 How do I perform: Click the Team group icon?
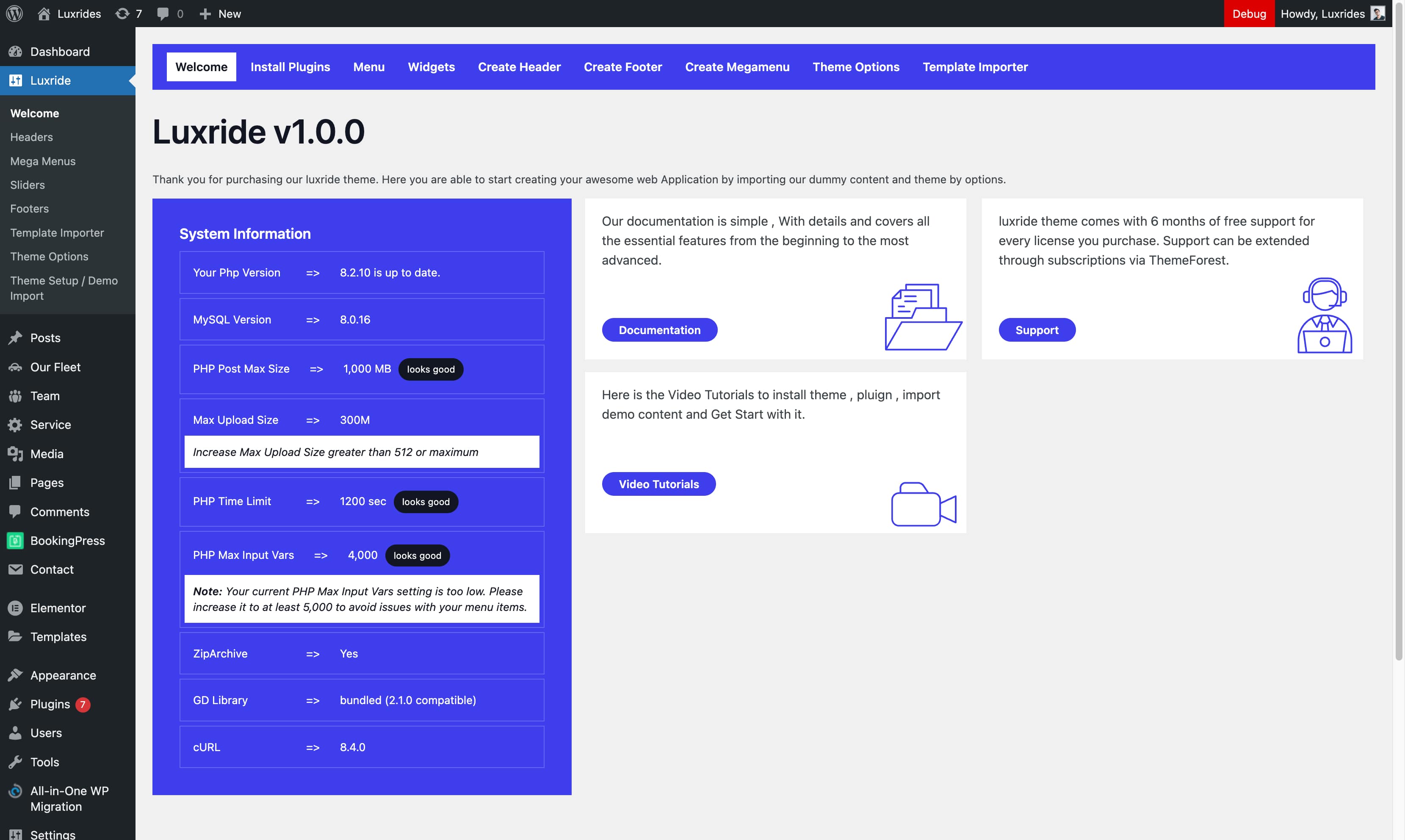[15, 396]
